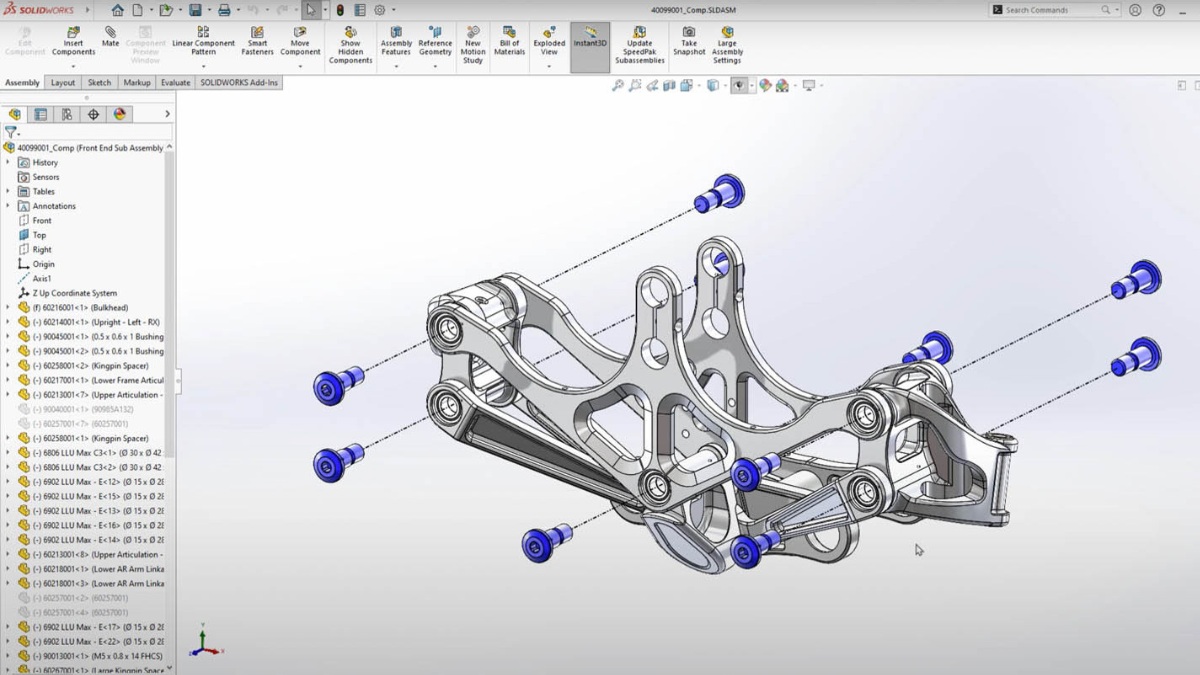Click Edit Appearance color sphere icon
Viewport: 1200px width, 675px height.
(765, 86)
